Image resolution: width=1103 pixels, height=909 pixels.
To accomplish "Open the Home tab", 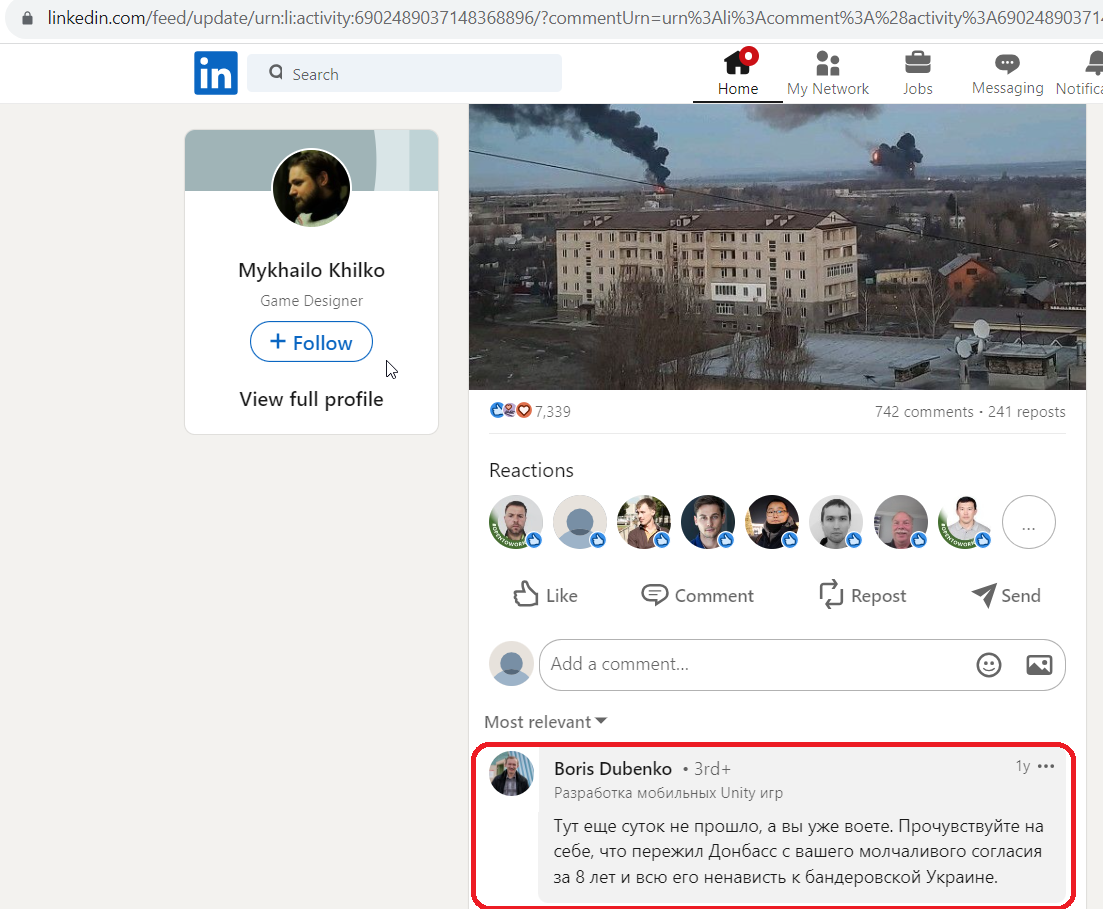I will coord(737,73).
